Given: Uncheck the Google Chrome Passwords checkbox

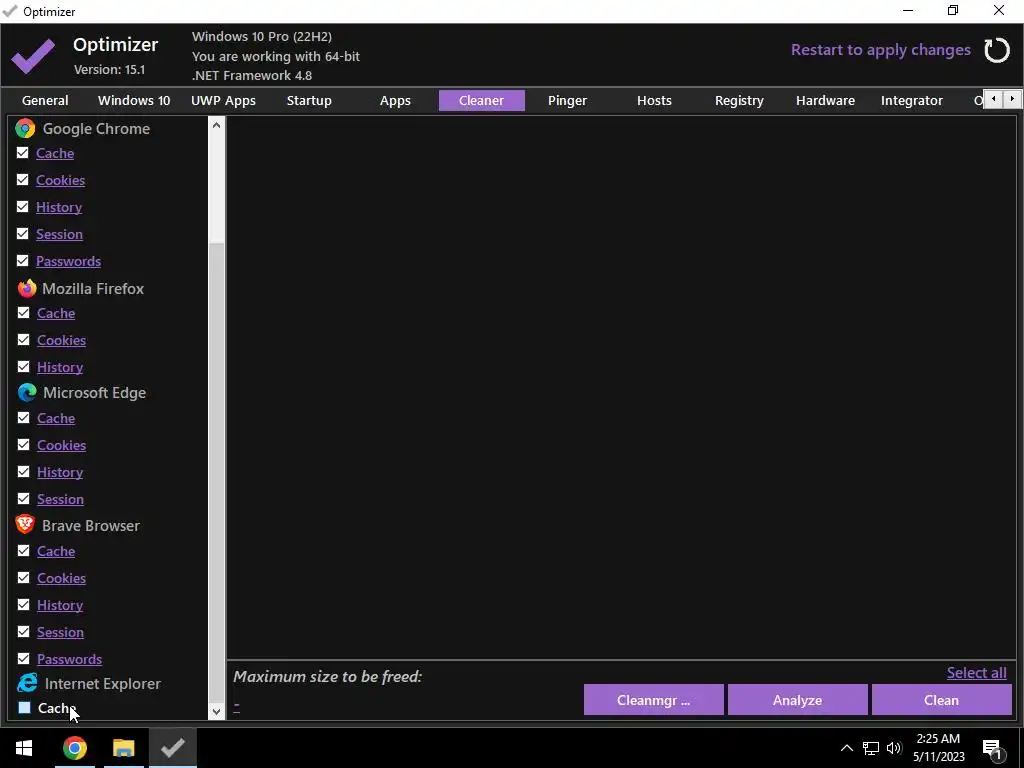Looking at the screenshot, I should (x=23, y=261).
